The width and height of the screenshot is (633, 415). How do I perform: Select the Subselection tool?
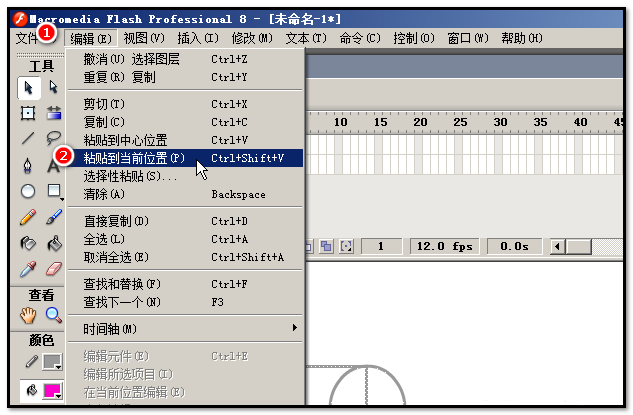[x=53, y=87]
